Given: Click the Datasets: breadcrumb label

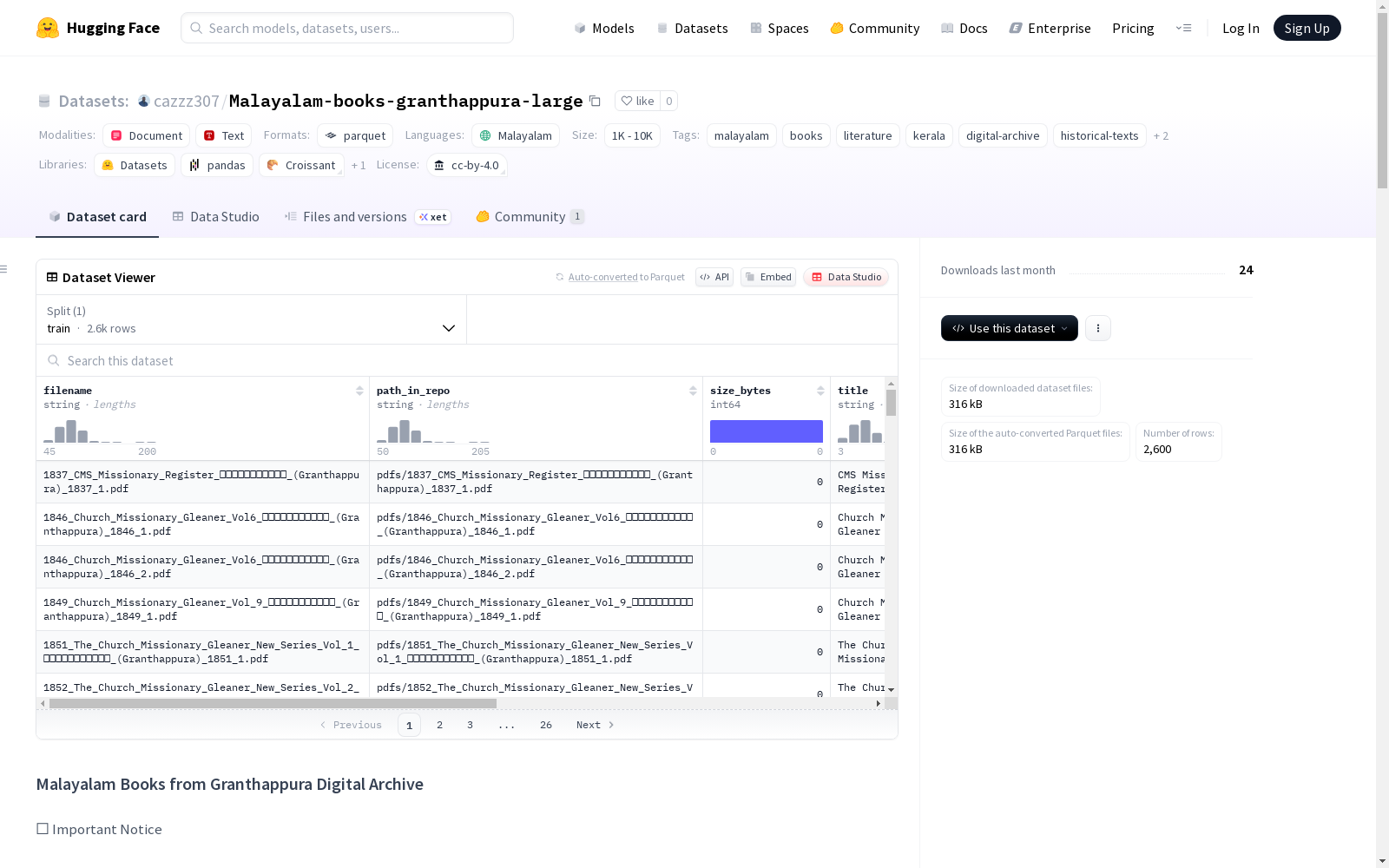Looking at the screenshot, I should (x=94, y=101).
